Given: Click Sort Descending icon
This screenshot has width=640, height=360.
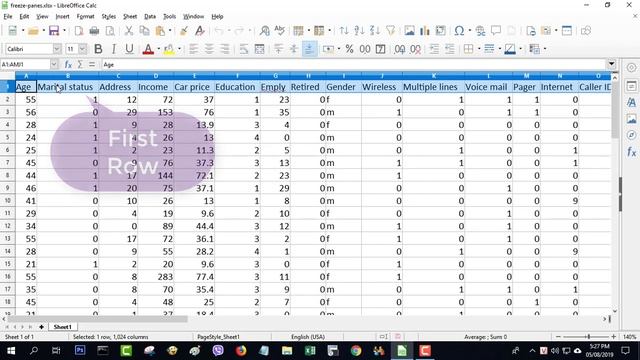Looking at the screenshot, I should pyautogui.click(x=375, y=31).
